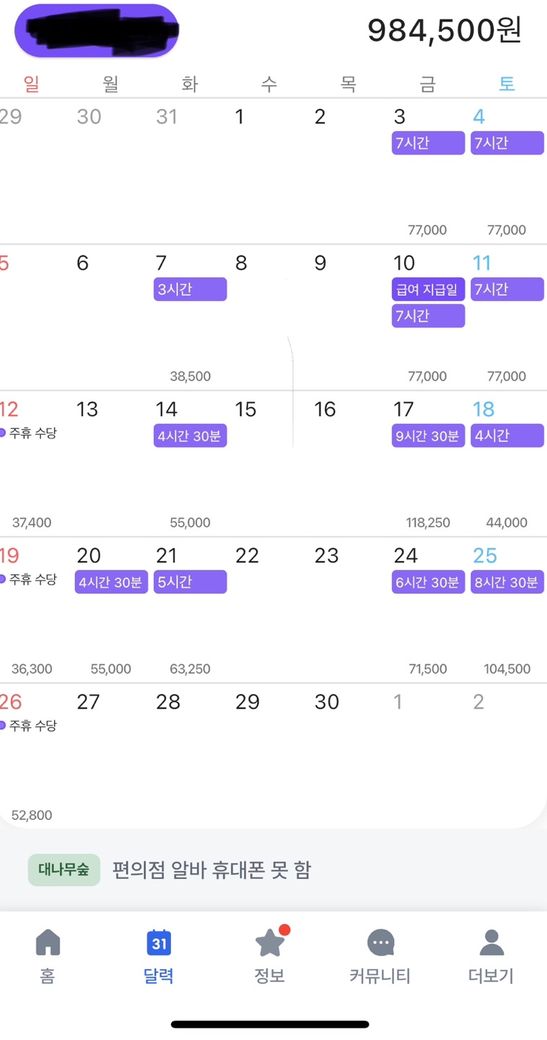
Task: Tap the 주휴 수당 entry on the 26th
Action: [29, 726]
